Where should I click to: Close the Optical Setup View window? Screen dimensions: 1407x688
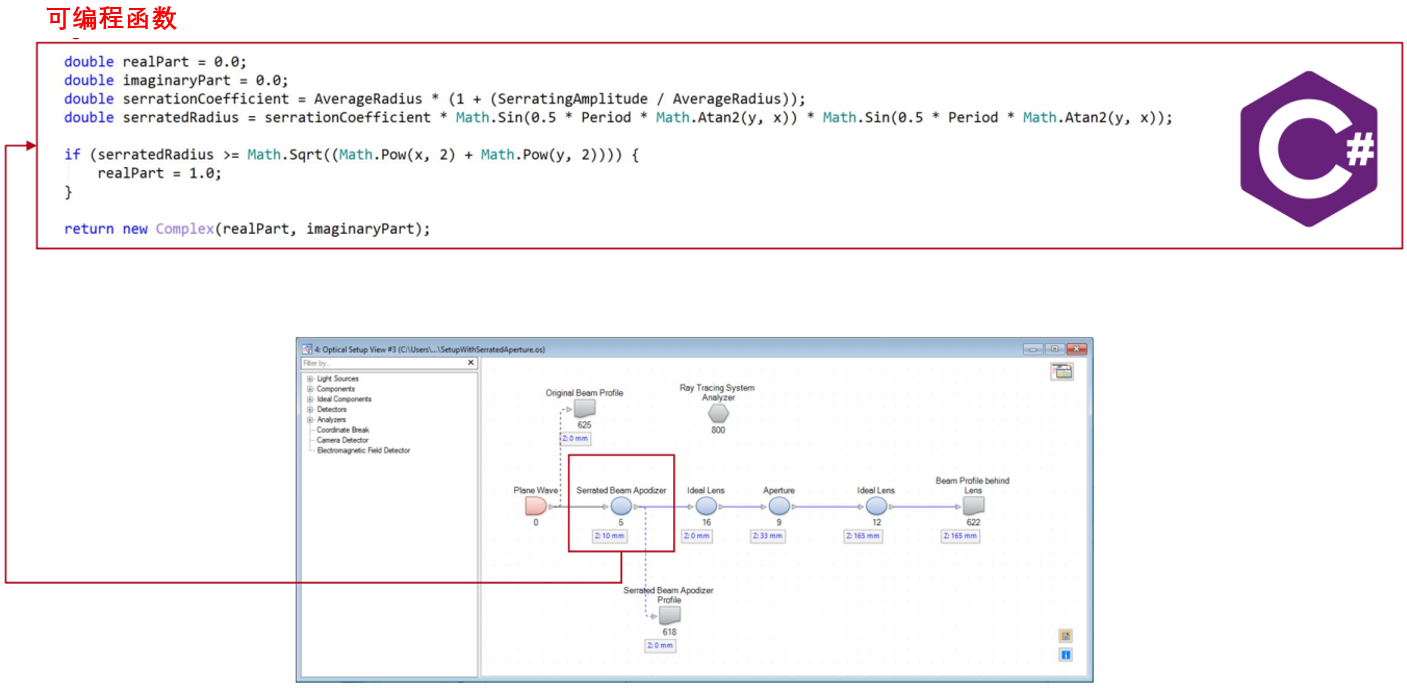point(1076,349)
